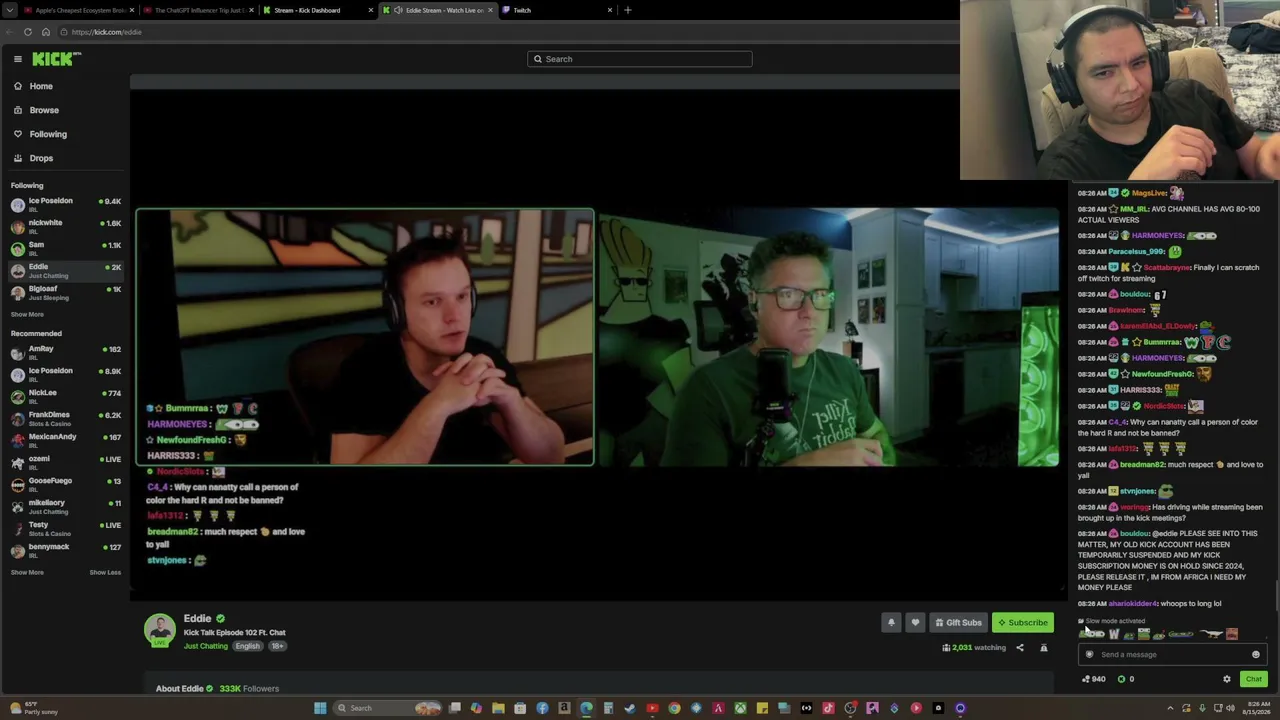Click the Kick logo
The width and height of the screenshot is (1280, 720).
click(x=52, y=59)
